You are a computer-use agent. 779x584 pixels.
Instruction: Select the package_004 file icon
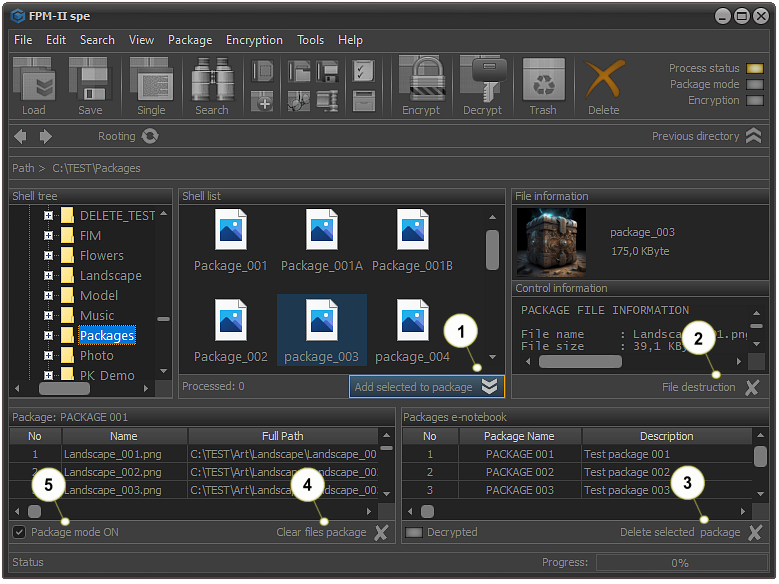412,320
